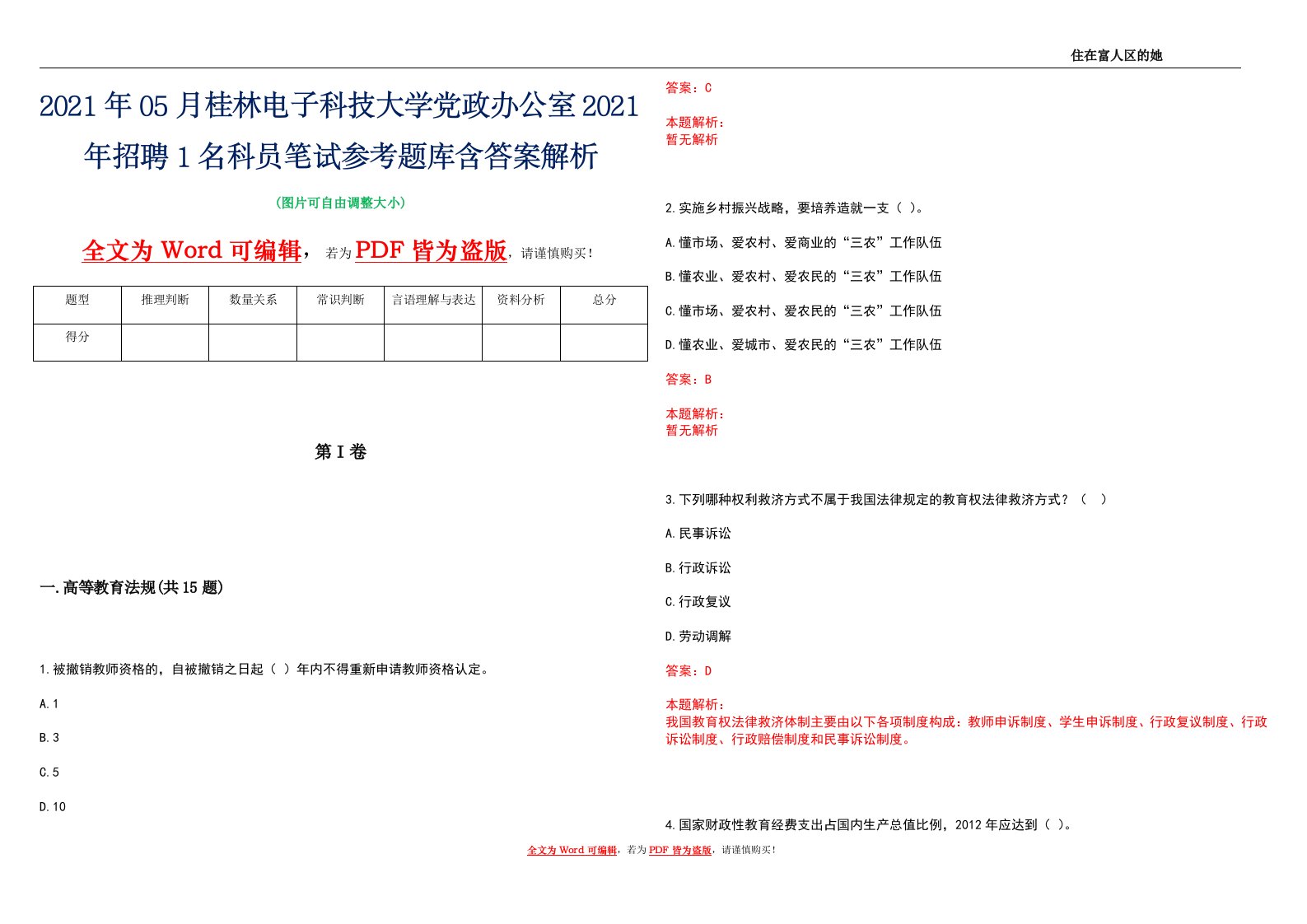
Task: Select option A 懂市场、爱农村、爱商业
Action: [x=803, y=243]
